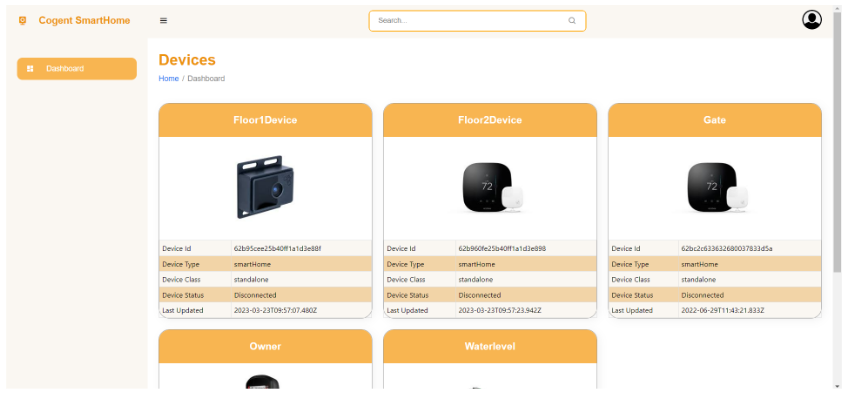The image size is (855, 407).
Task: Open the user profile avatar icon
Action: pyautogui.click(x=811, y=20)
